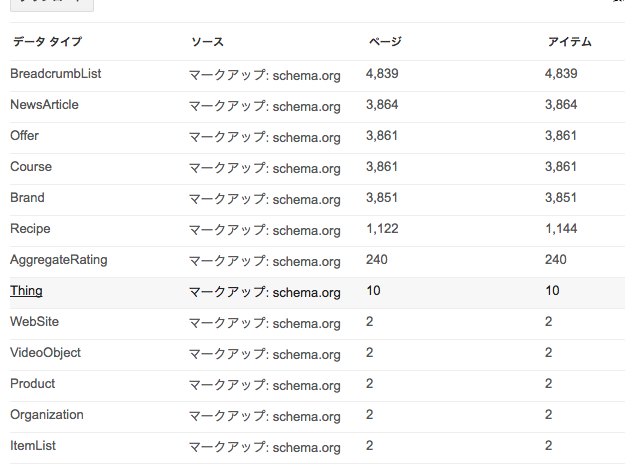Open AggregateRating data type details
625x472 pixels.
pyautogui.click(x=59, y=260)
